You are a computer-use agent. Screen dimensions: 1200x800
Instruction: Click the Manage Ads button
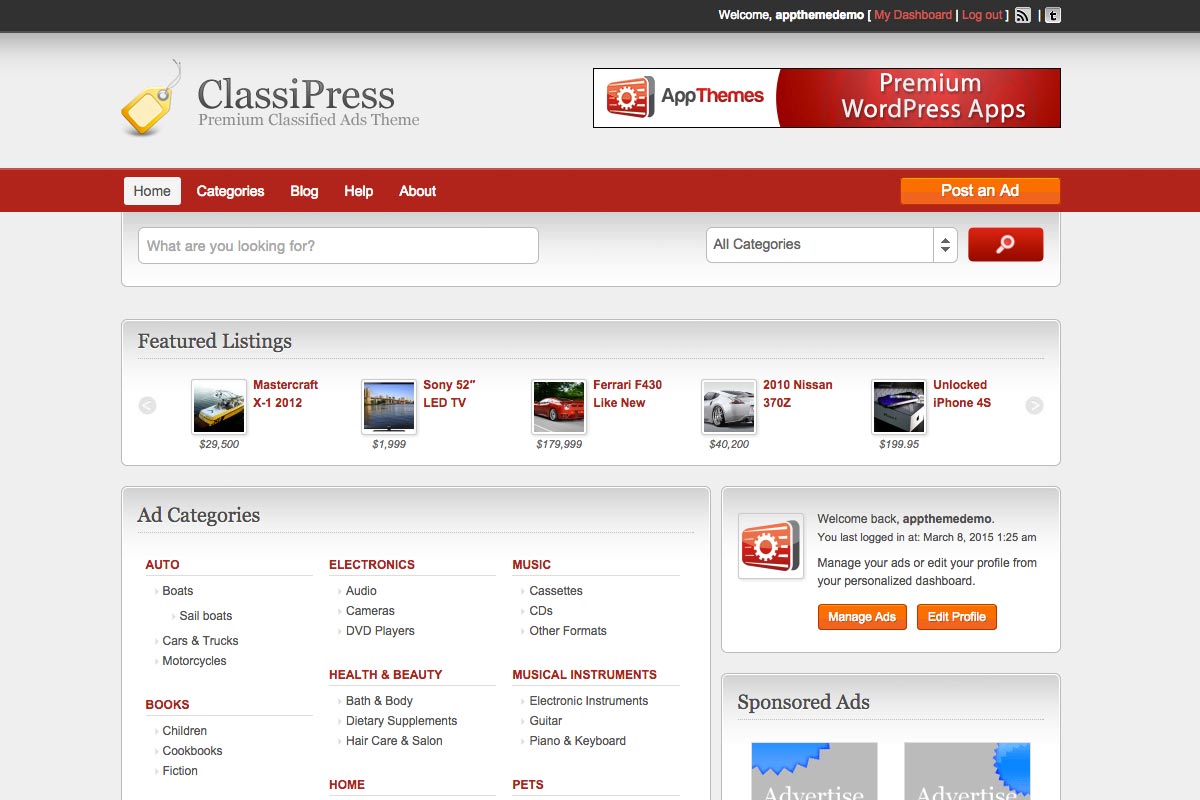pyautogui.click(x=862, y=617)
